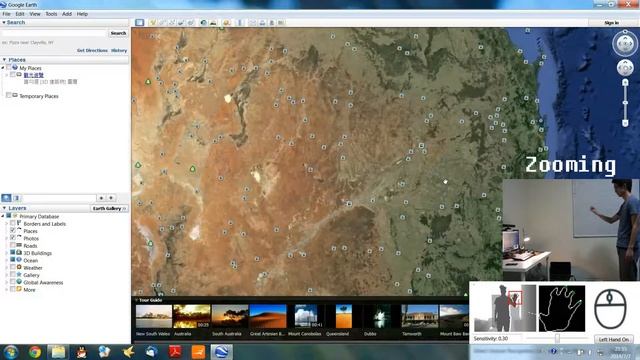
Task: Enable the Weather layer checkbox
Action: [13, 267]
